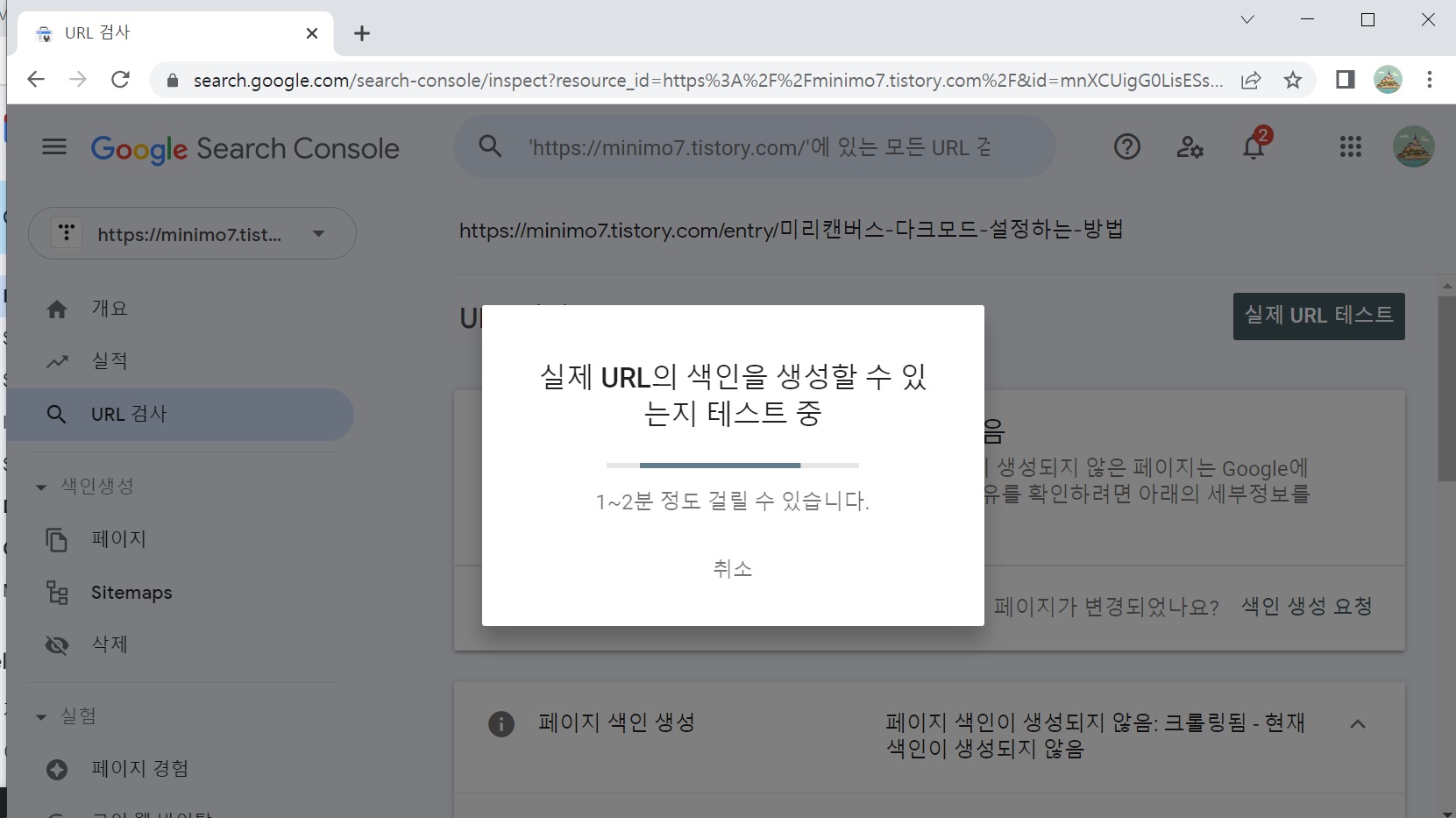The image size is (1456, 818).
Task: Select URL 검사 in sidebar
Action: pos(180,415)
